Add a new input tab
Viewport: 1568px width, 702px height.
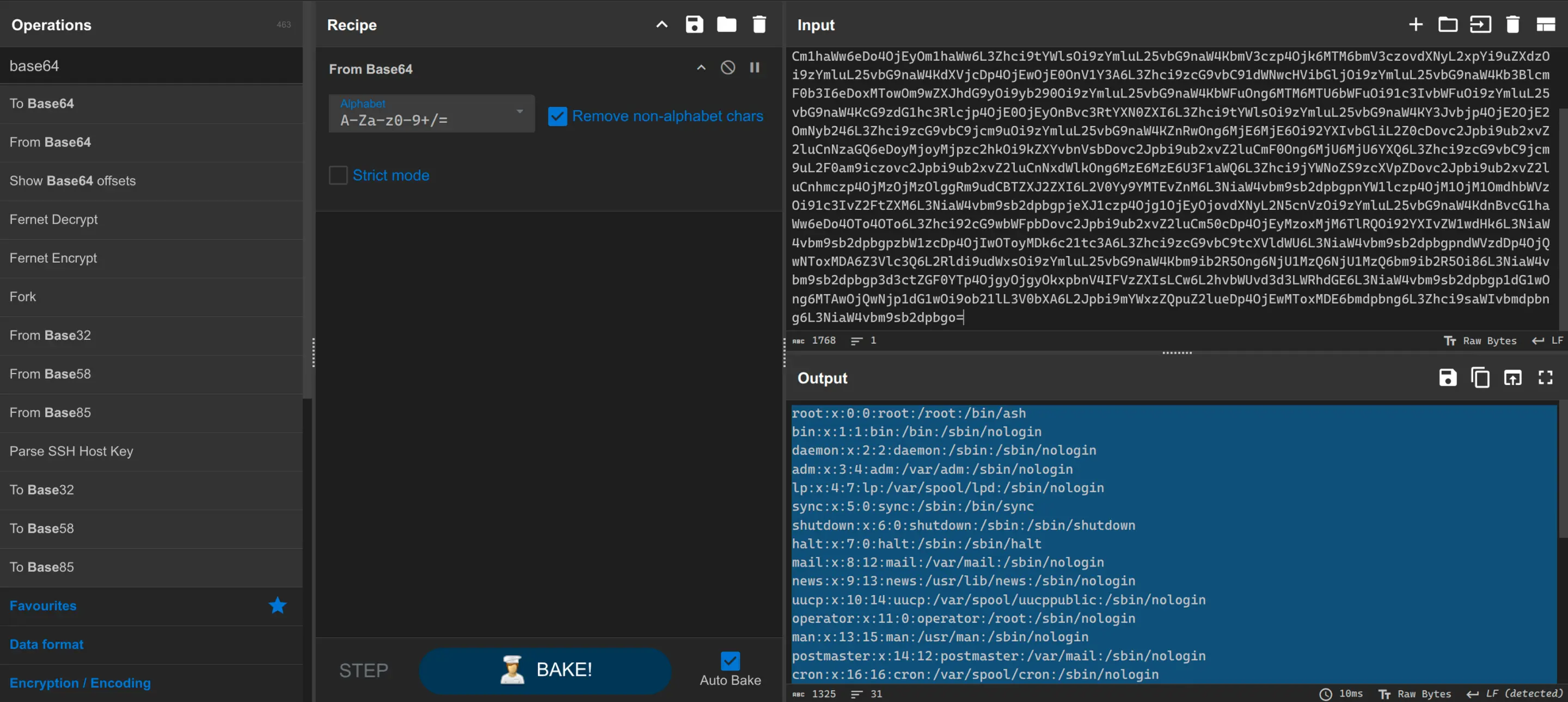[1415, 24]
